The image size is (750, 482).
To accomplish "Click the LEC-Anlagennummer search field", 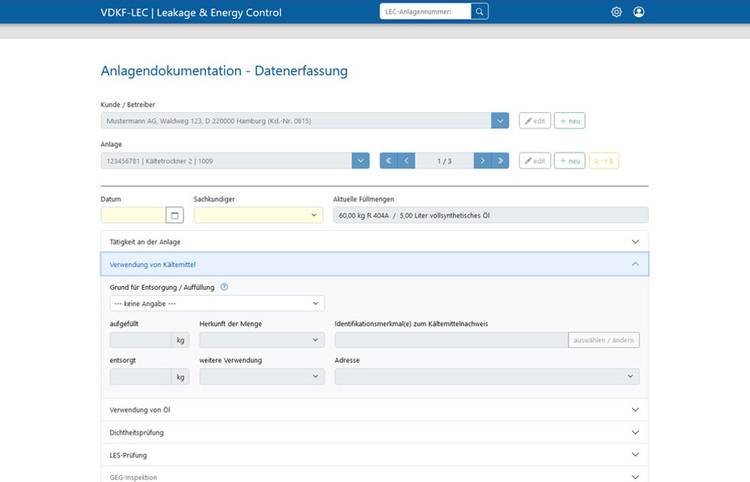I will coord(424,12).
